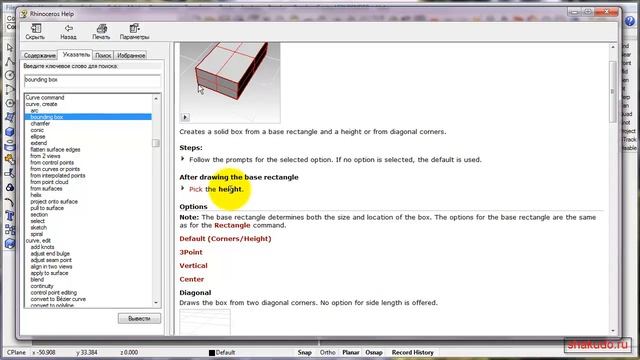Open the Содержание (Contents) tab

(40, 56)
